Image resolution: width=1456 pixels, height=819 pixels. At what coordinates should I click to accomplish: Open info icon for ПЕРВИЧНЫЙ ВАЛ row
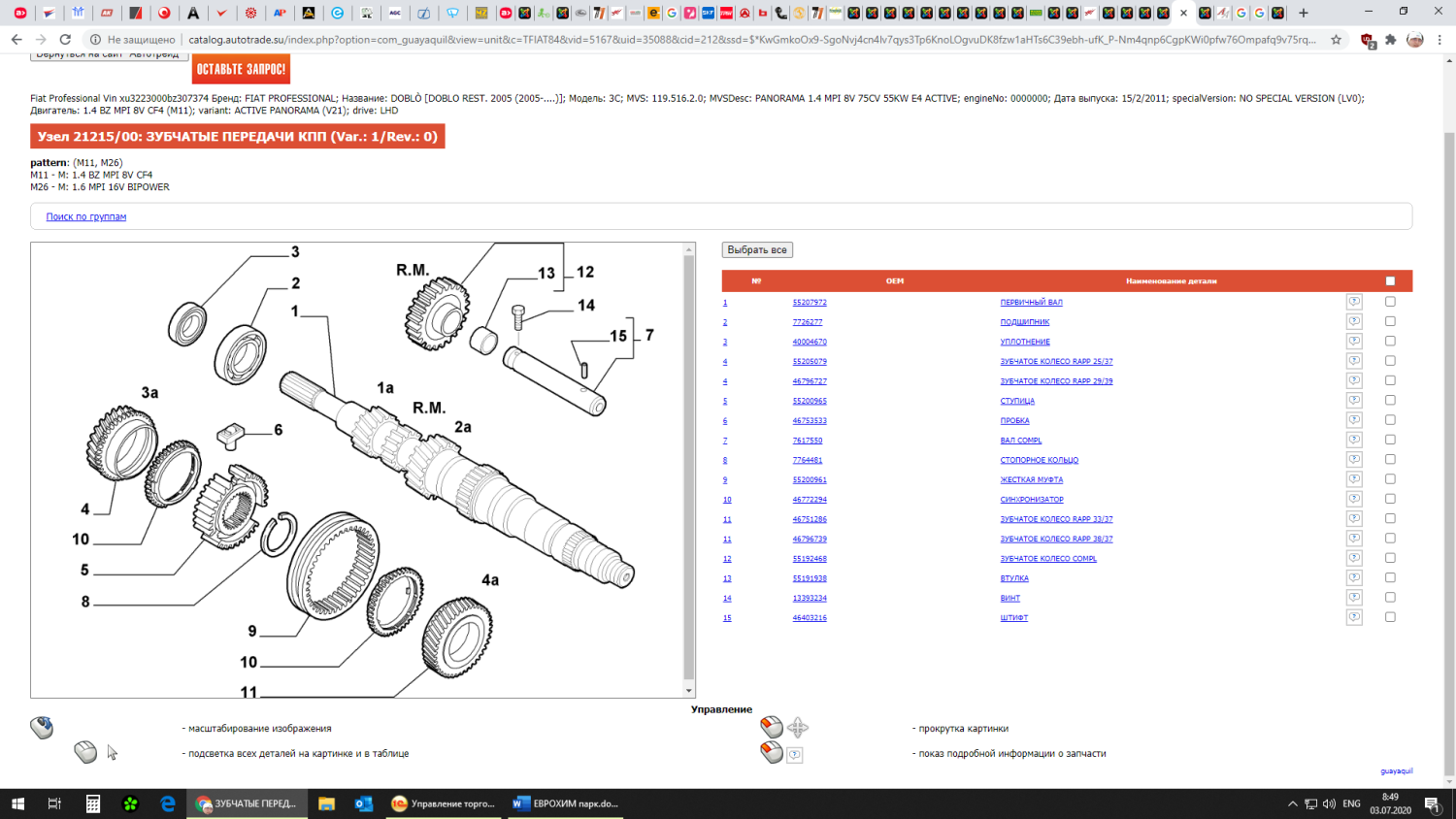(x=1354, y=302)
